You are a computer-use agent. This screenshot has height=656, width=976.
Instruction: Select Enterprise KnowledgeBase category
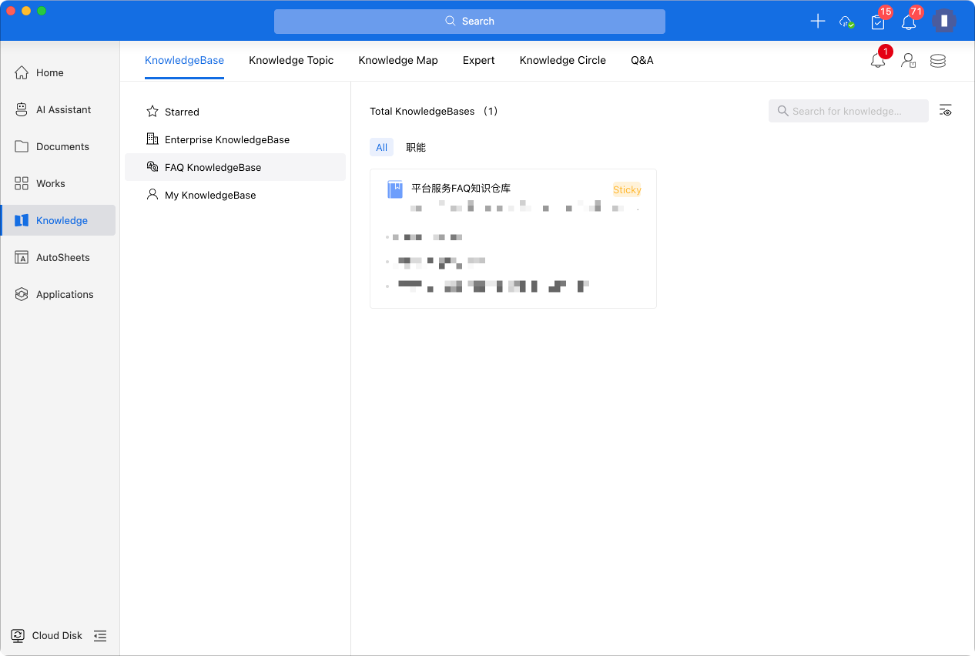pyautogui.click(x=227, y=140)
